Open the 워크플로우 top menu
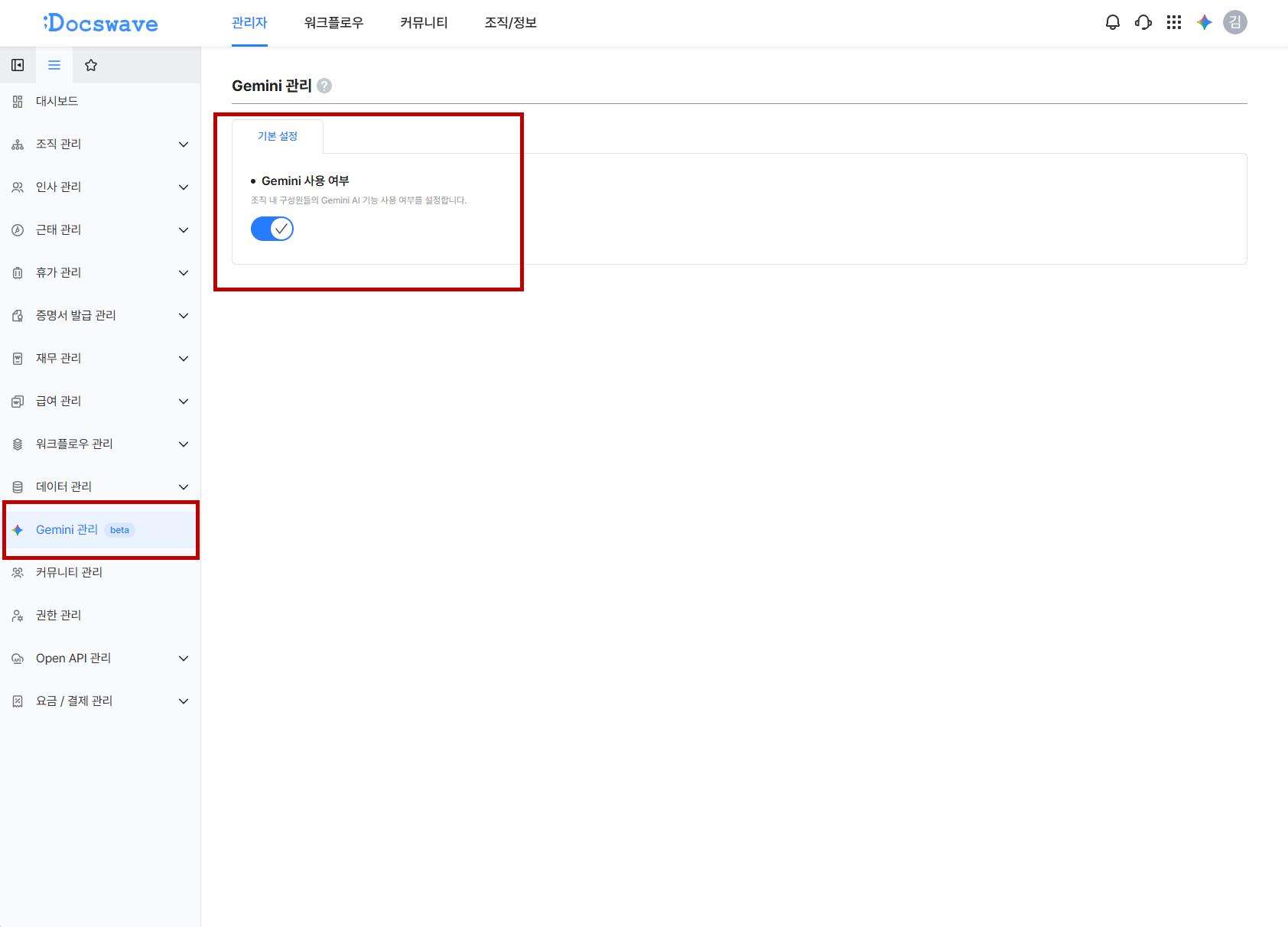Image resolution: width=1288 pixels, height=927 pixels. [333, 23]
